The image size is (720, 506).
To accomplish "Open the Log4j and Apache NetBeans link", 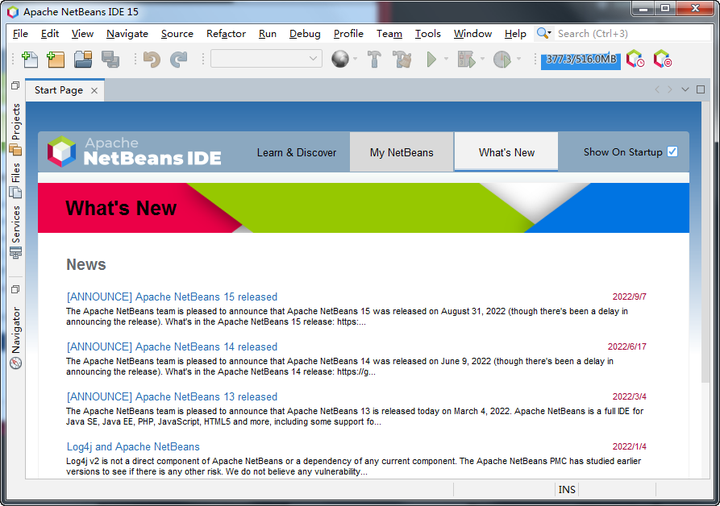I will coord(133,447).
